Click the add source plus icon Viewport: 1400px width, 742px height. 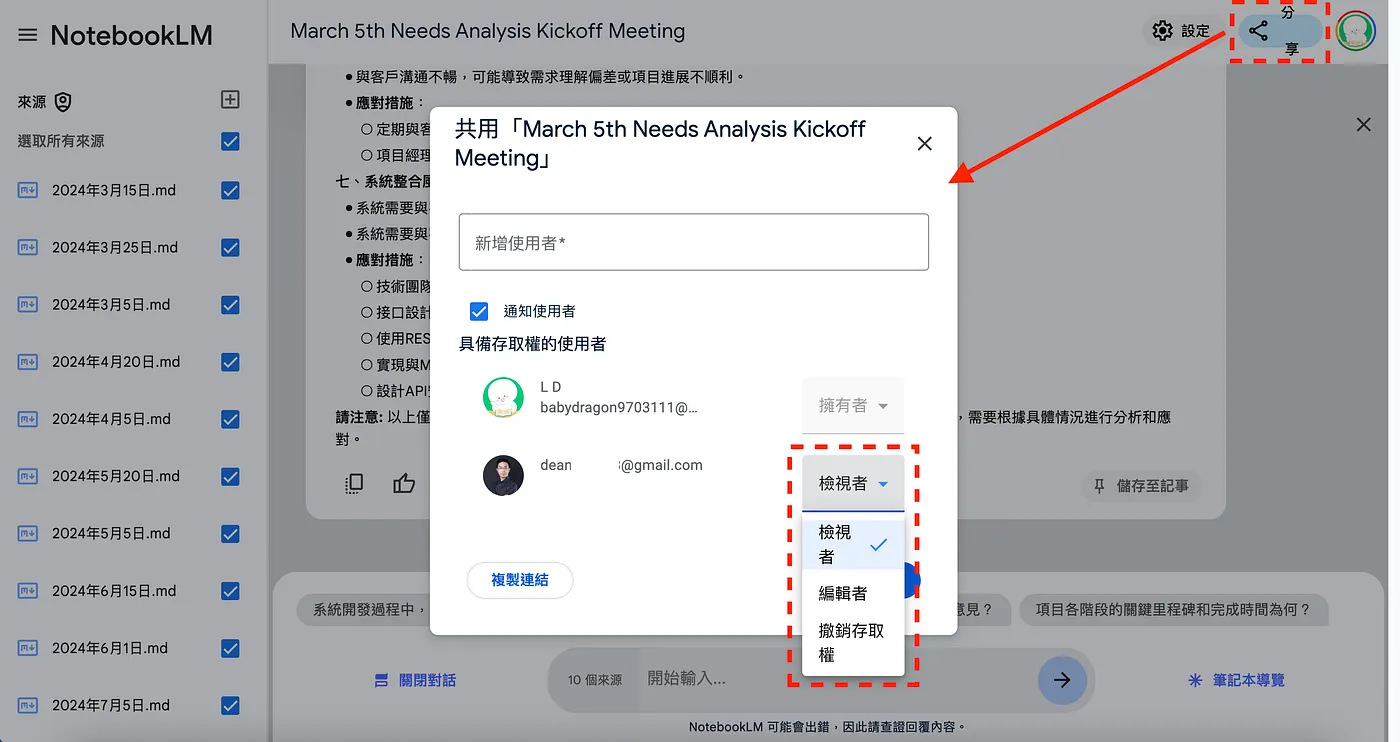[x=230, y=99]
